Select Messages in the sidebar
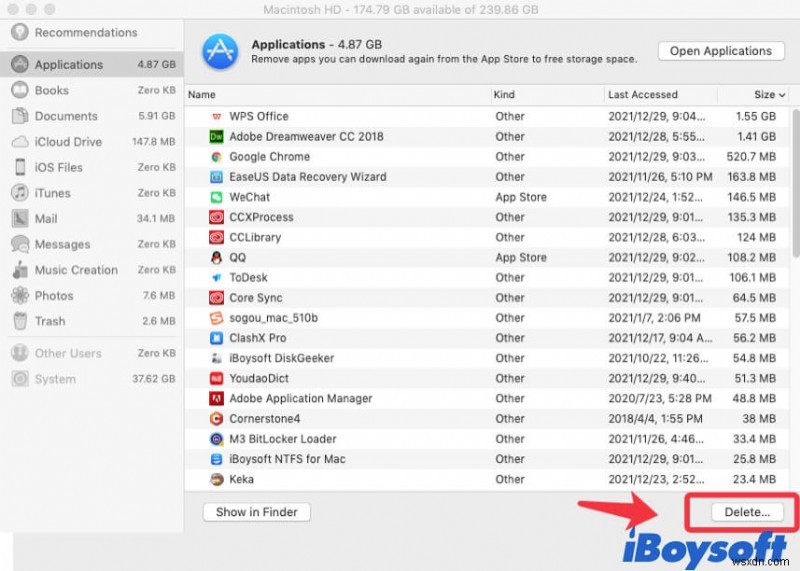 tap(92, 244)
